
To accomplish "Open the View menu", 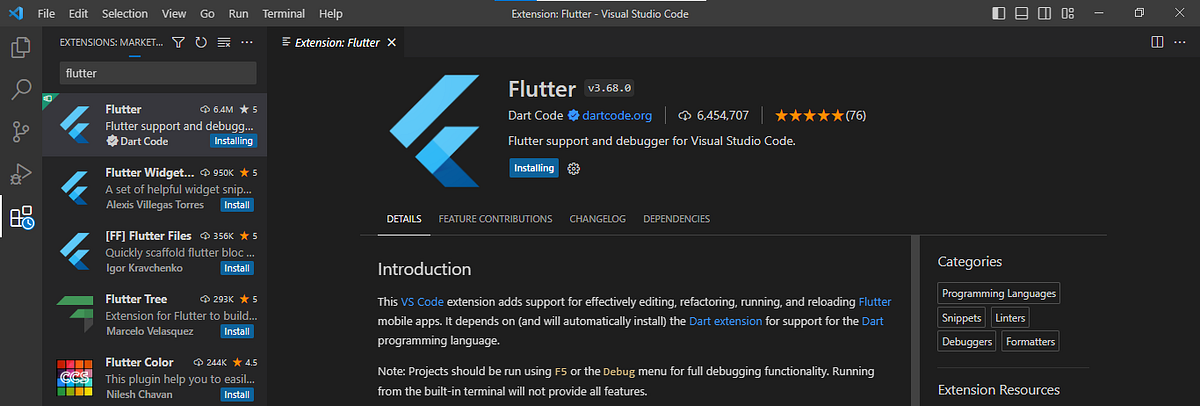I will (x=174, y=14).
